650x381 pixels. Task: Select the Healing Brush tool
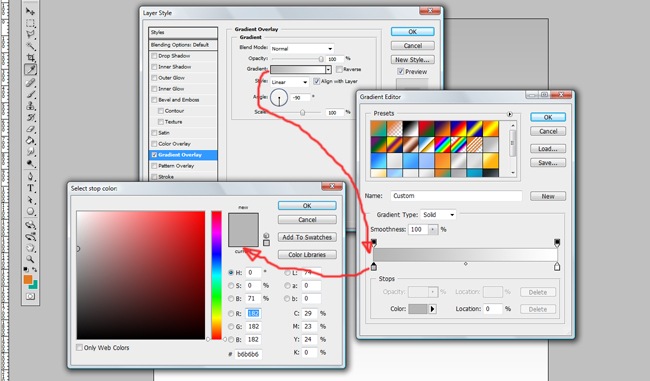[x=30, y=83]
